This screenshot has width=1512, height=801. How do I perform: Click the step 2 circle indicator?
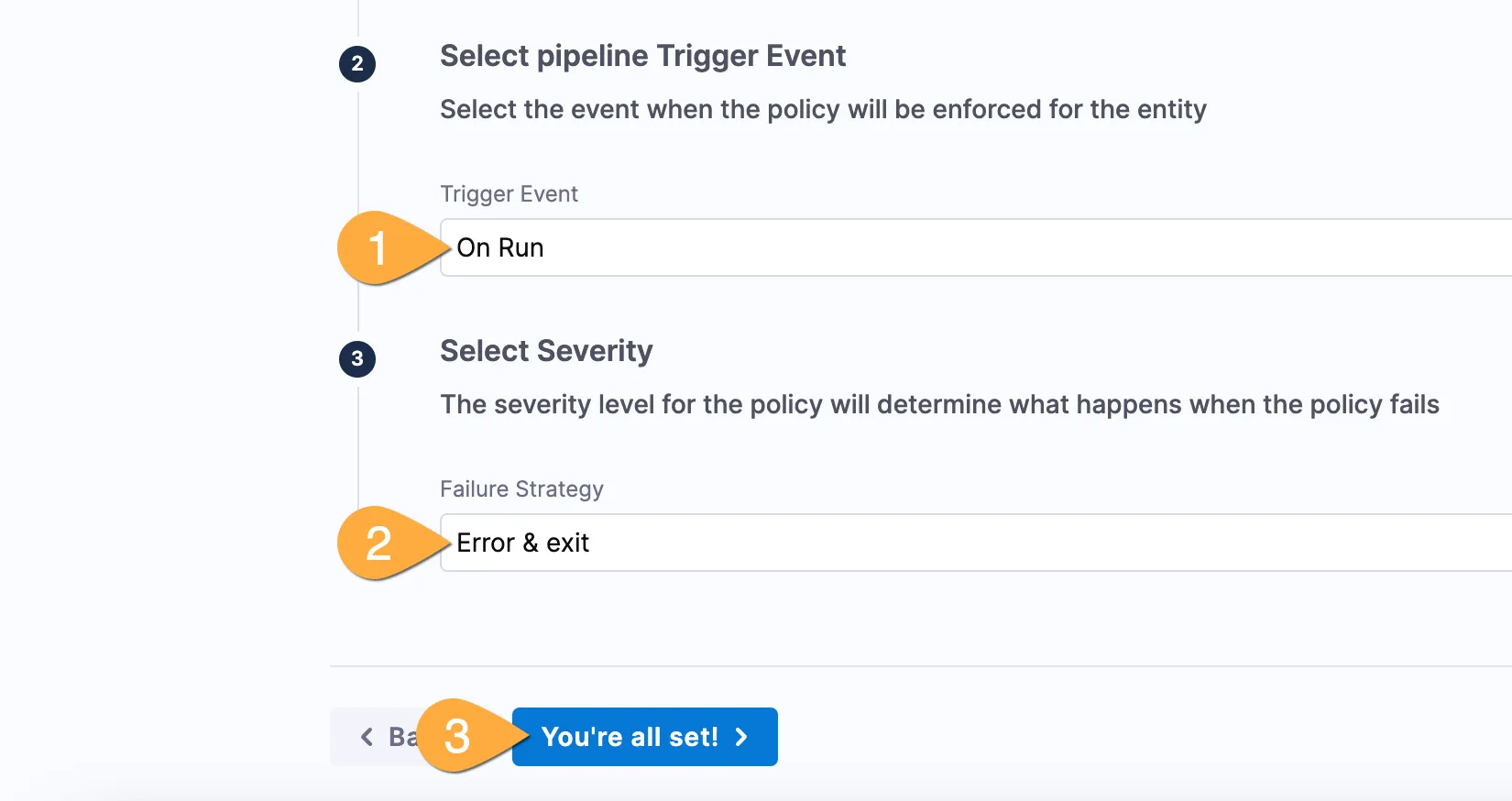click(357, 64)
